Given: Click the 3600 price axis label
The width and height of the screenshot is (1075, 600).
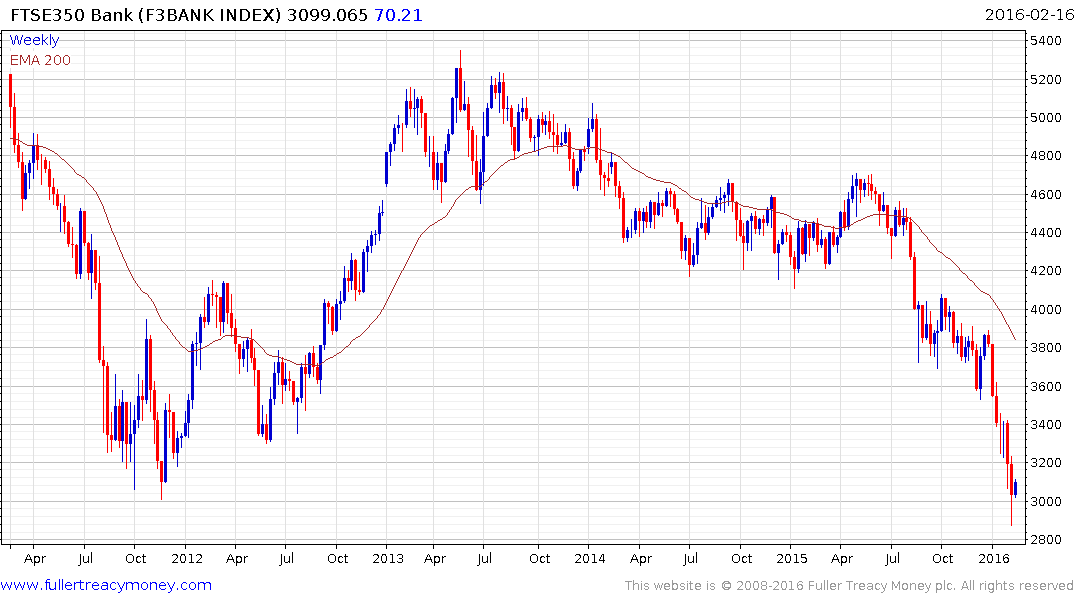Looking at the screenshot, I should [1046, 387].
